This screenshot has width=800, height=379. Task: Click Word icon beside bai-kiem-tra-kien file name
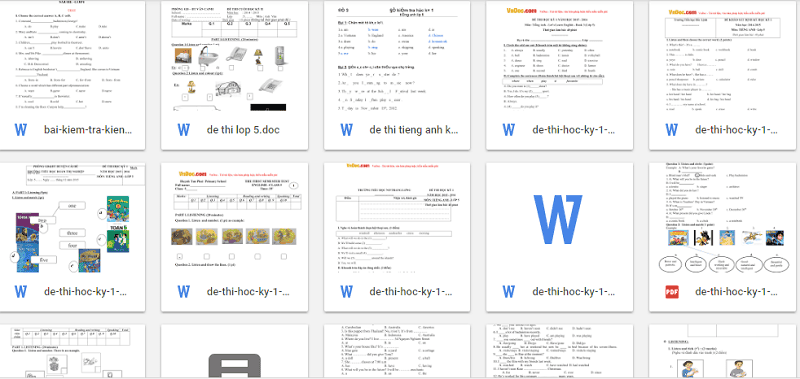pos(21,130)
